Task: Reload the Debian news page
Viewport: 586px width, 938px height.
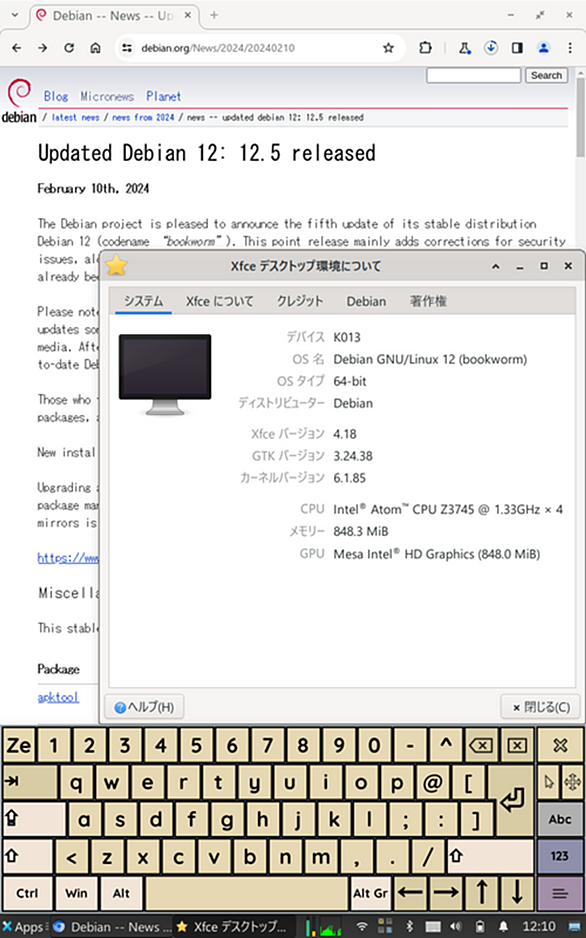Action: click(69, 48)
